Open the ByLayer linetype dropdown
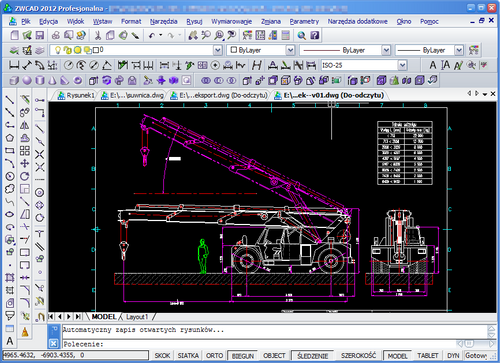500x363 pixels. (386, 50)
